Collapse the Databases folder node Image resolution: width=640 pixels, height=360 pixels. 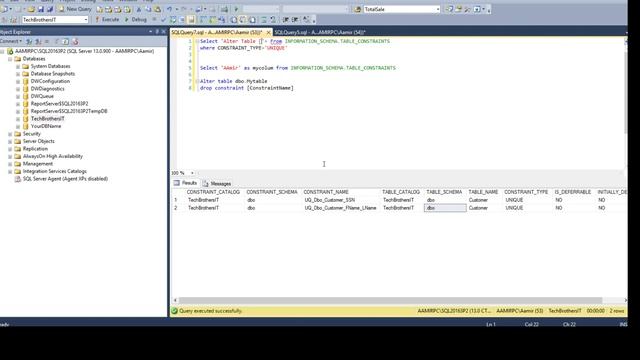(x=10, y=59)
